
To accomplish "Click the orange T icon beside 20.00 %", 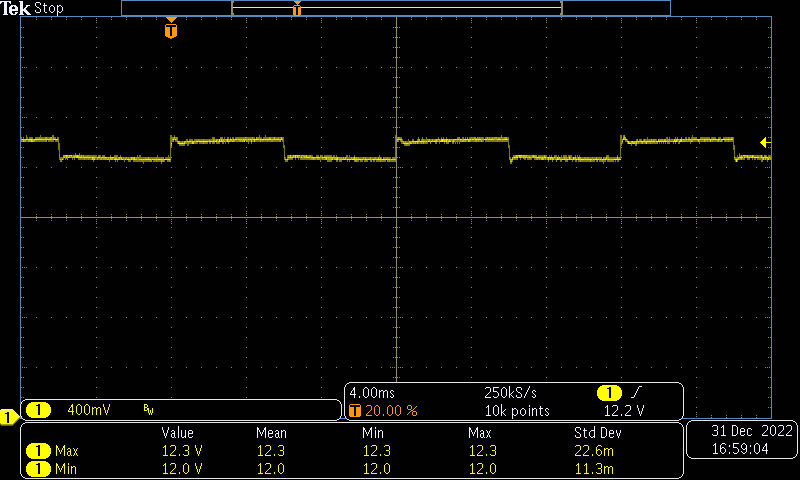I will pos(355,411).
